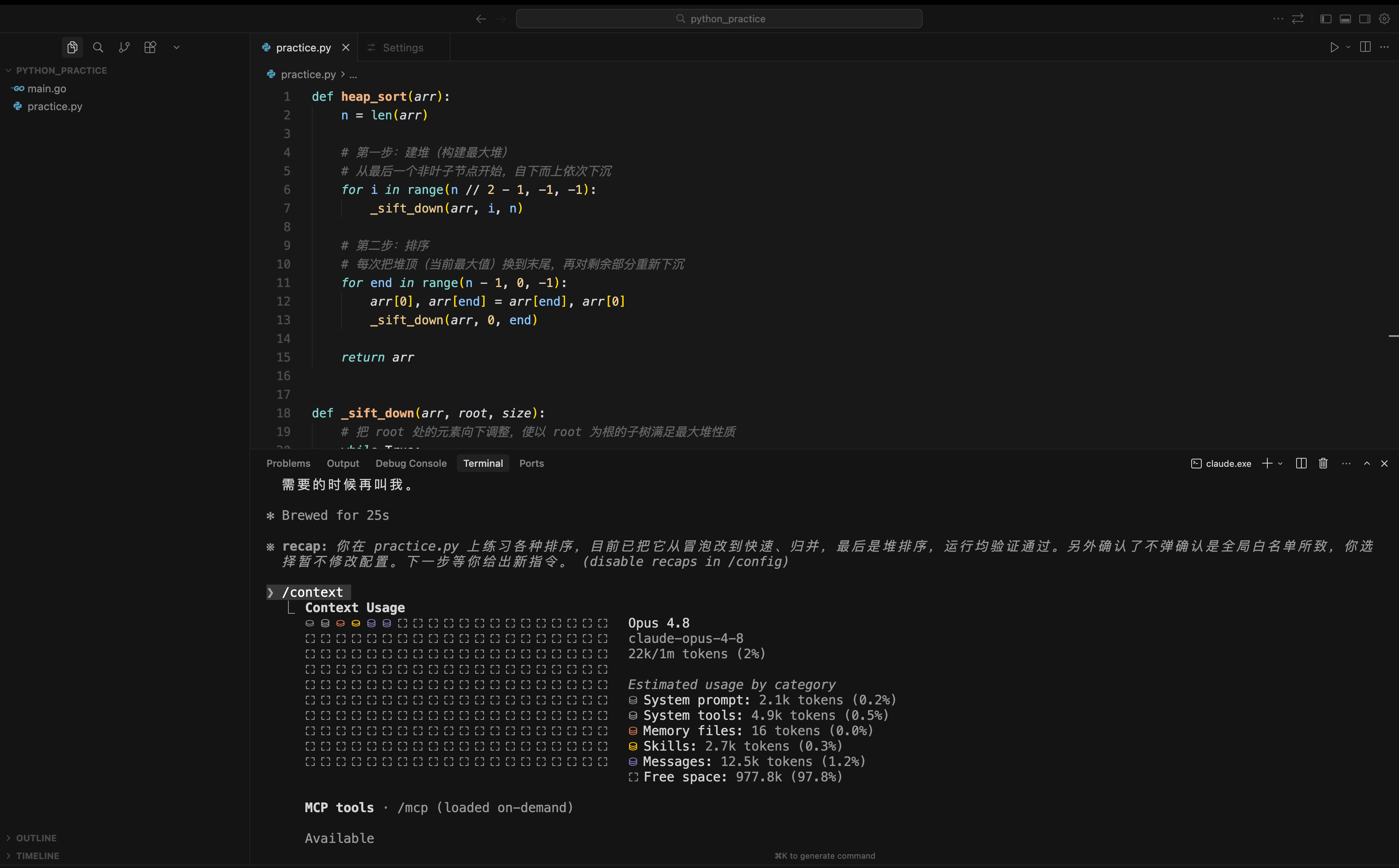Maximize the panel with up chevron
Screen dimensions: 1399x868
click(x=1367, y=463)
